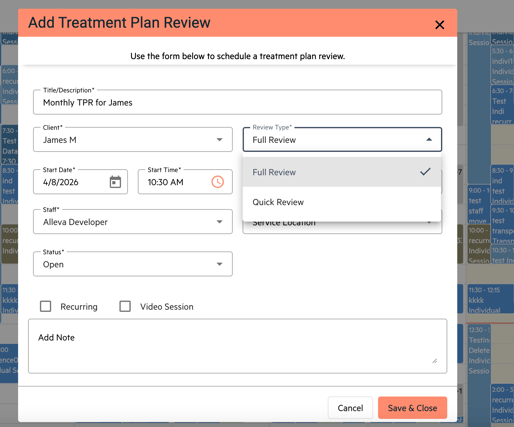The image size is (514, 427).
Task: Select Full Review from the list
Action: click(342, 172)
